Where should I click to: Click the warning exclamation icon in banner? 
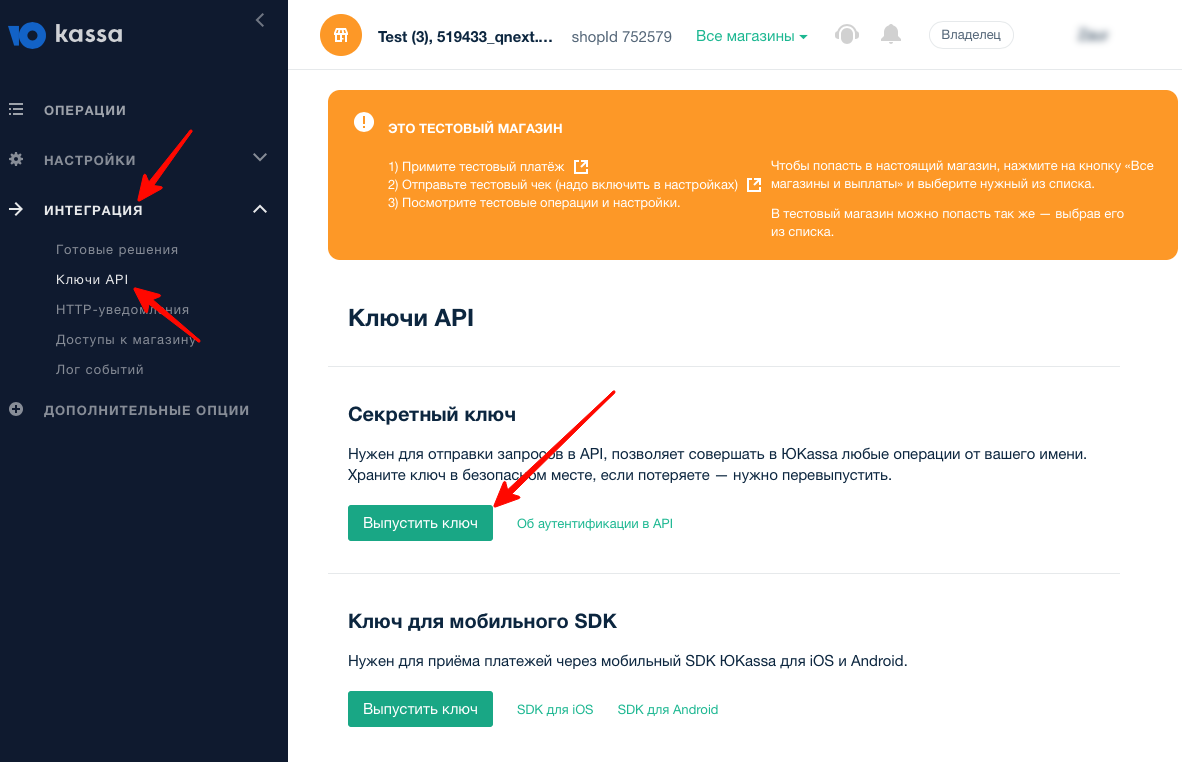pyautogui.click(x=363, y=122)
